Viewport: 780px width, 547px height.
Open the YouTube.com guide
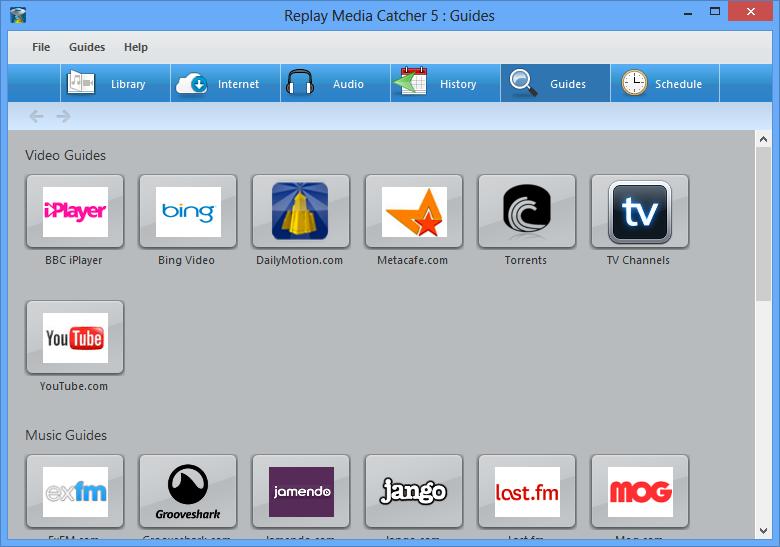(75, 338)
